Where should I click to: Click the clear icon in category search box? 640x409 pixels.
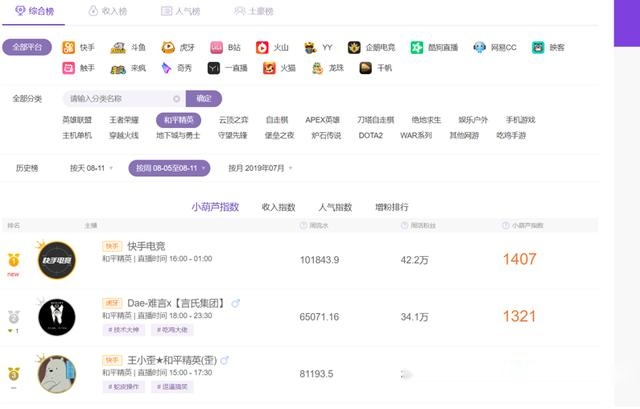(x=176, y=99)
